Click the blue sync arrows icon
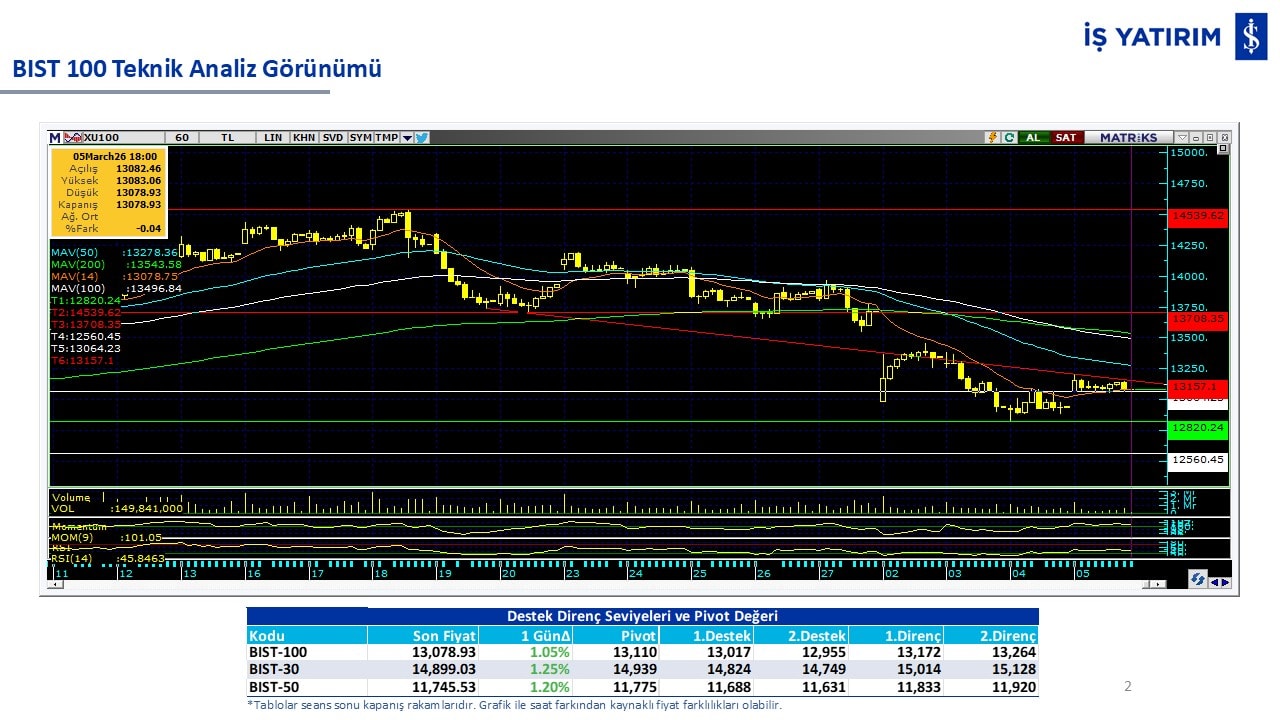 coord(1196,579)
